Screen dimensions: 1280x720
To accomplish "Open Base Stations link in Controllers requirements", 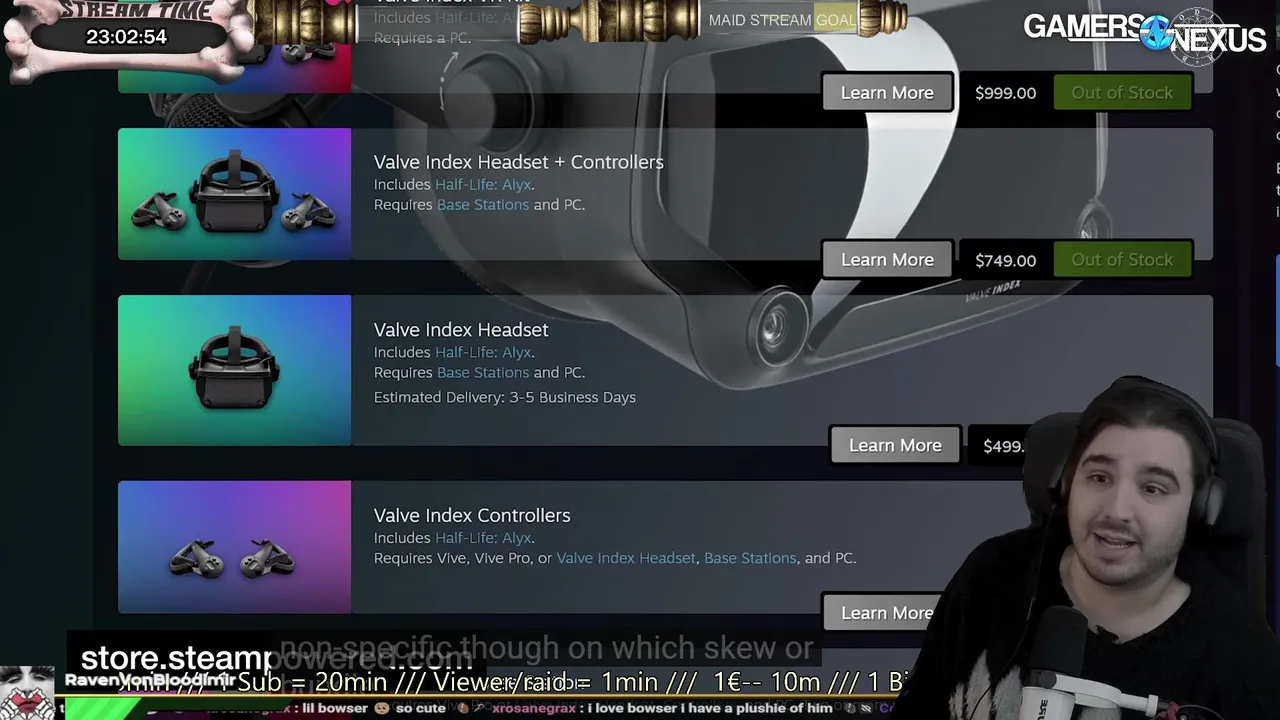I will (750, 558).
